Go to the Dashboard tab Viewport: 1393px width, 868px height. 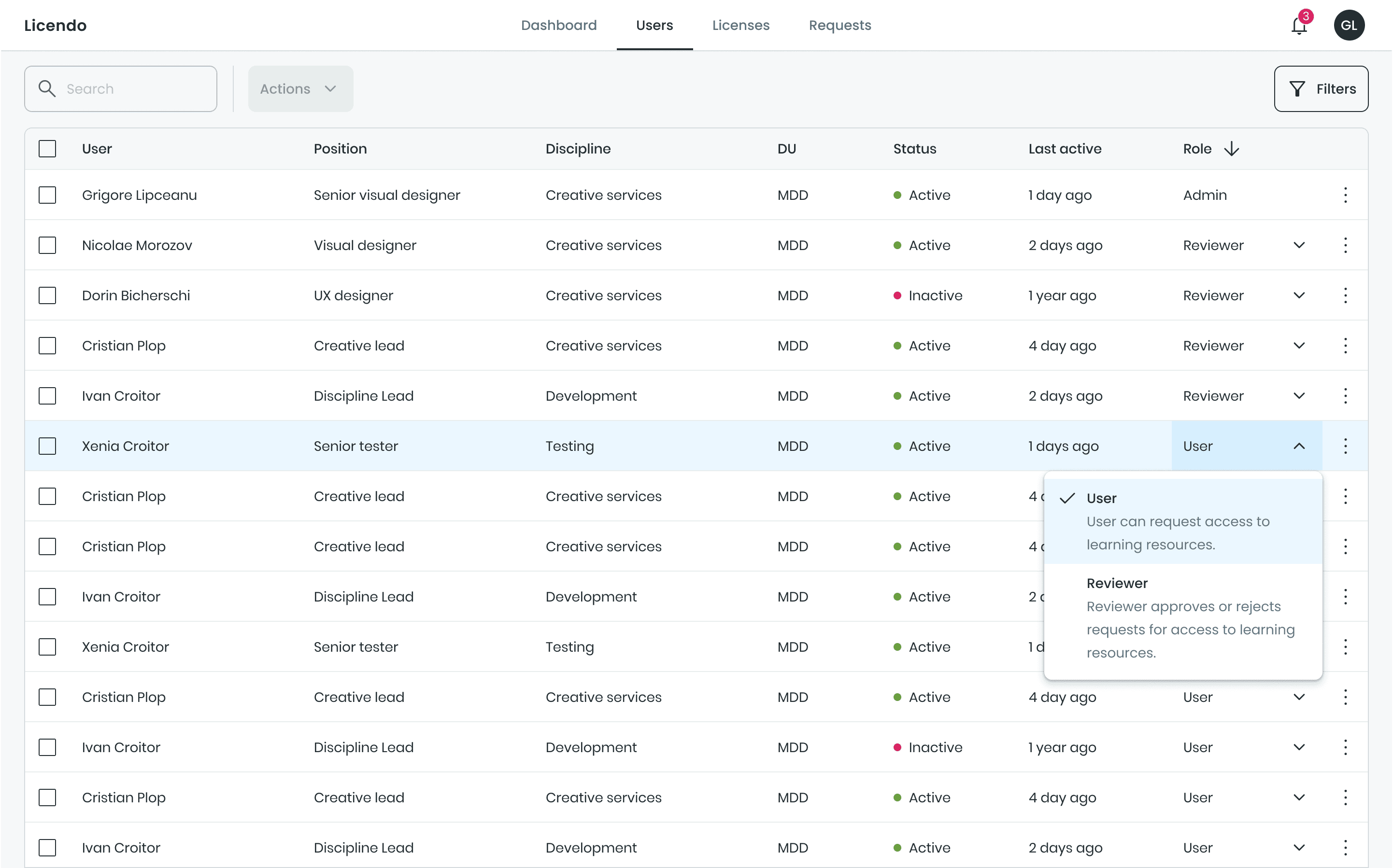(559, 25)
